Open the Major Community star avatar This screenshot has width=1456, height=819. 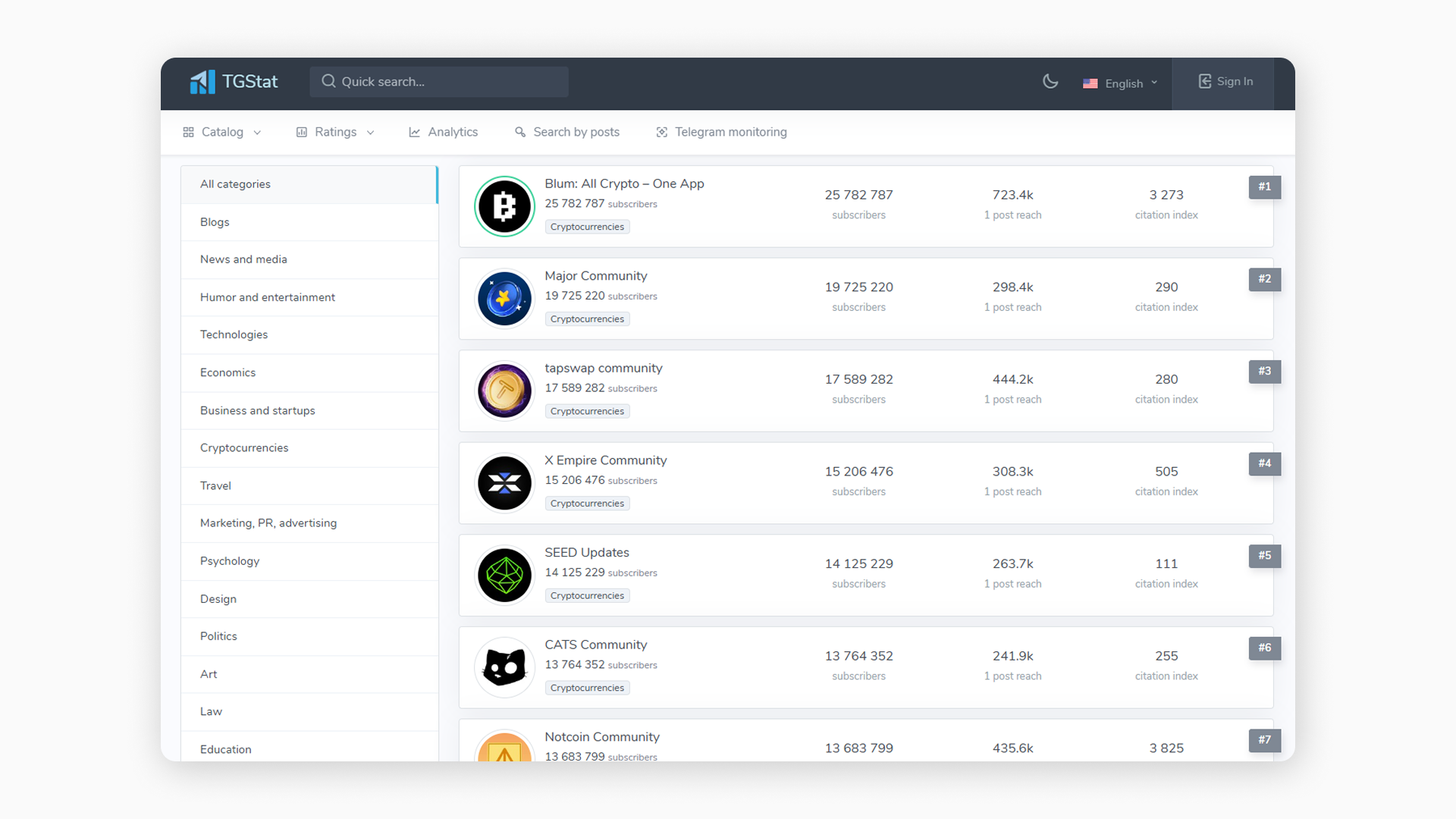pyautogui.click(x=504, y=299)
